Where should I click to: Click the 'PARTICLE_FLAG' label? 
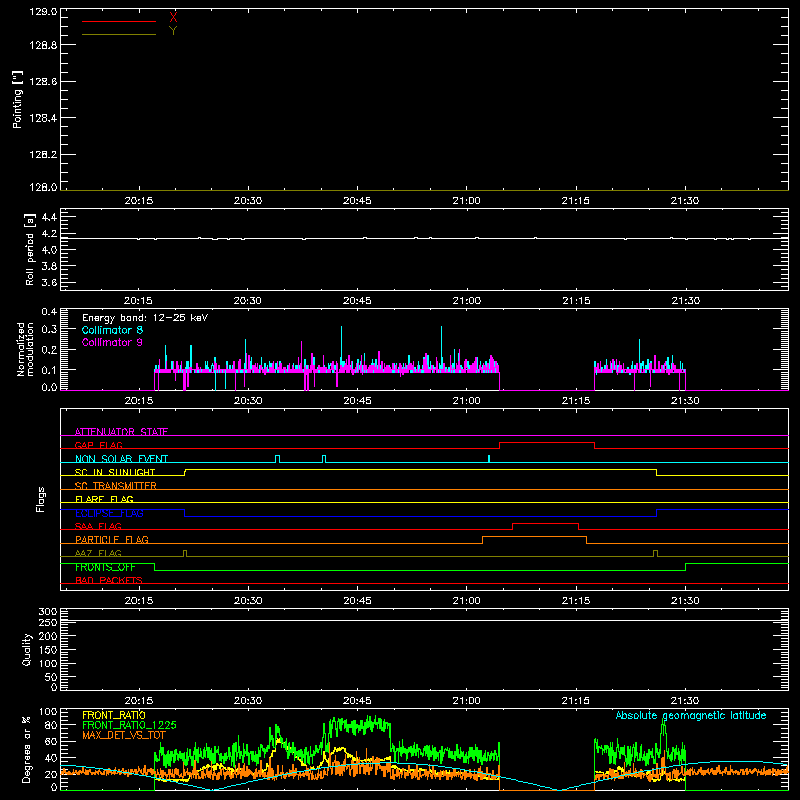click(x=112, y=539)
